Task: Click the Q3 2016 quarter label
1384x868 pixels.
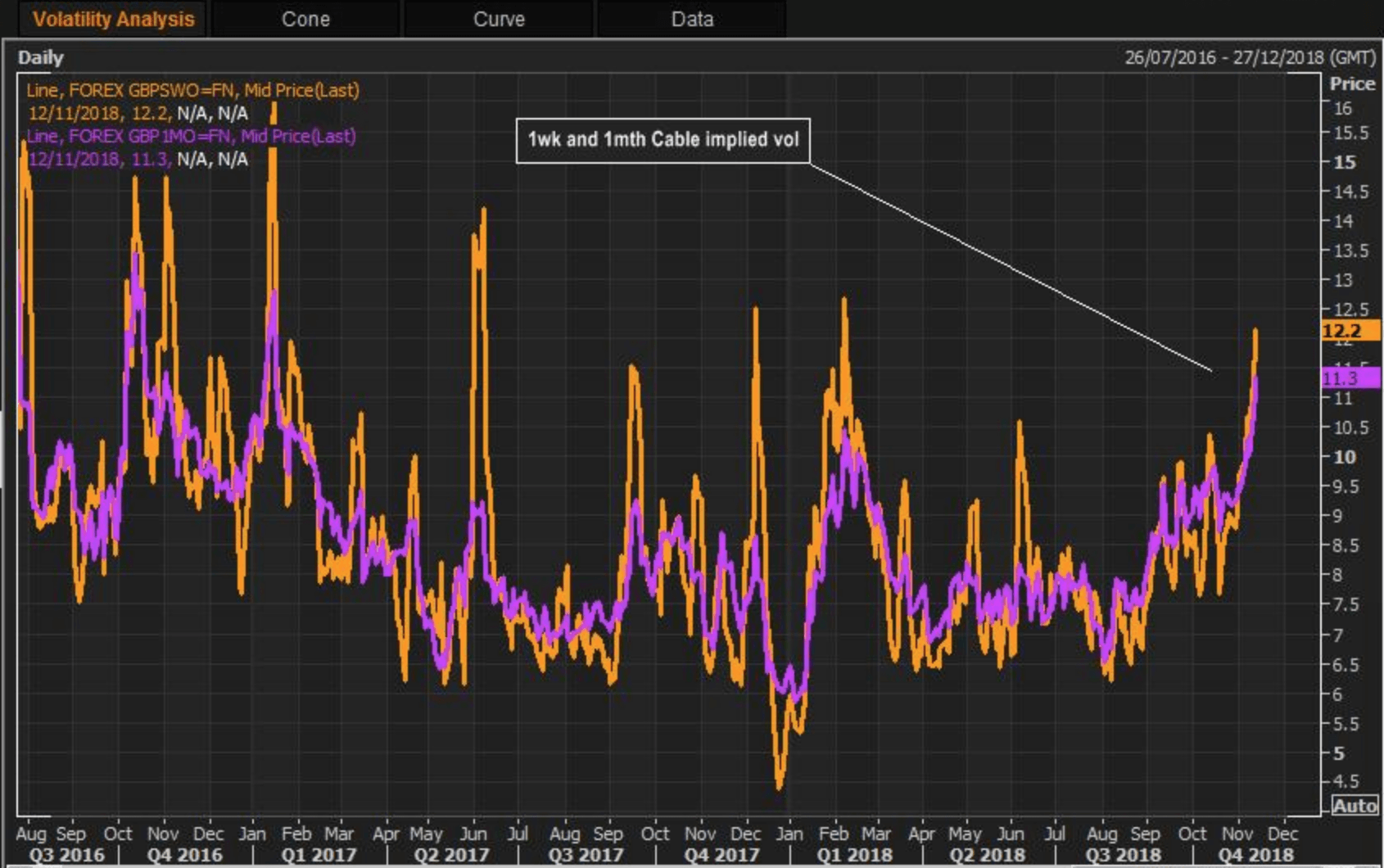Action: pyautogui.click(x=66, y=855)
